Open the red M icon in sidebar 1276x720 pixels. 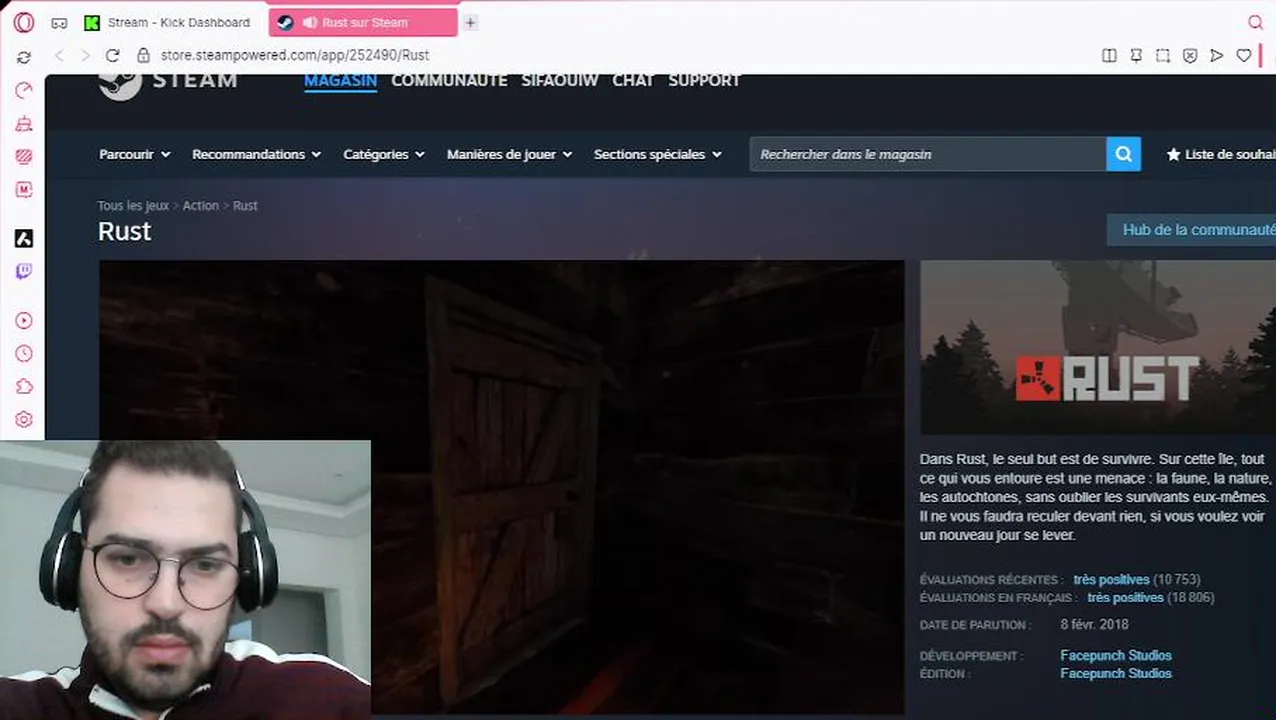point(24,190)
